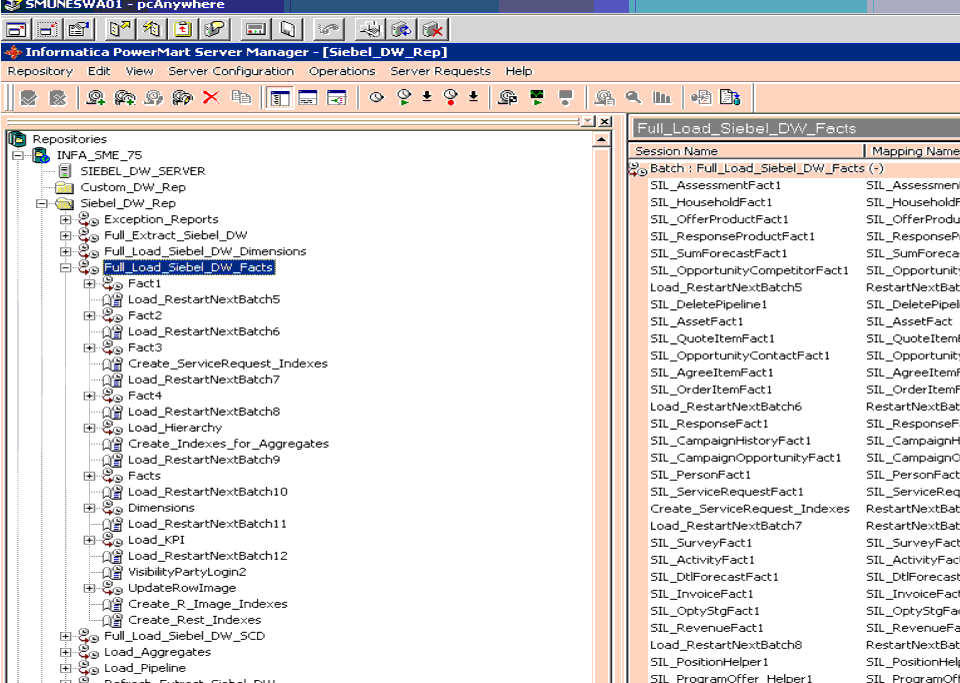Viewport: 960px width, 683px height.
Task: Toggle the output window view button
Action: point(308,97)
